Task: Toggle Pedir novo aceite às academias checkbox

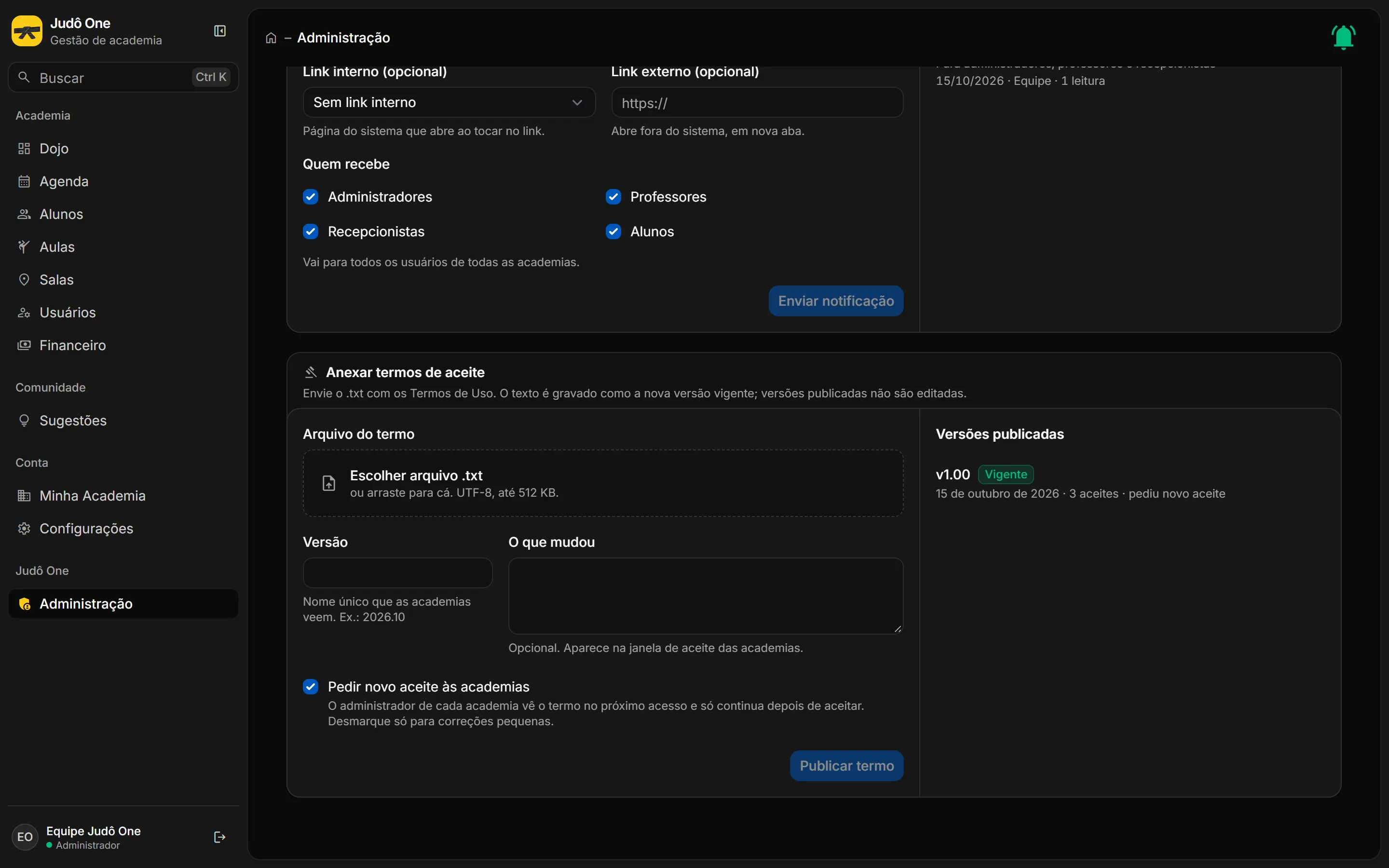Action: coord(311,687)
